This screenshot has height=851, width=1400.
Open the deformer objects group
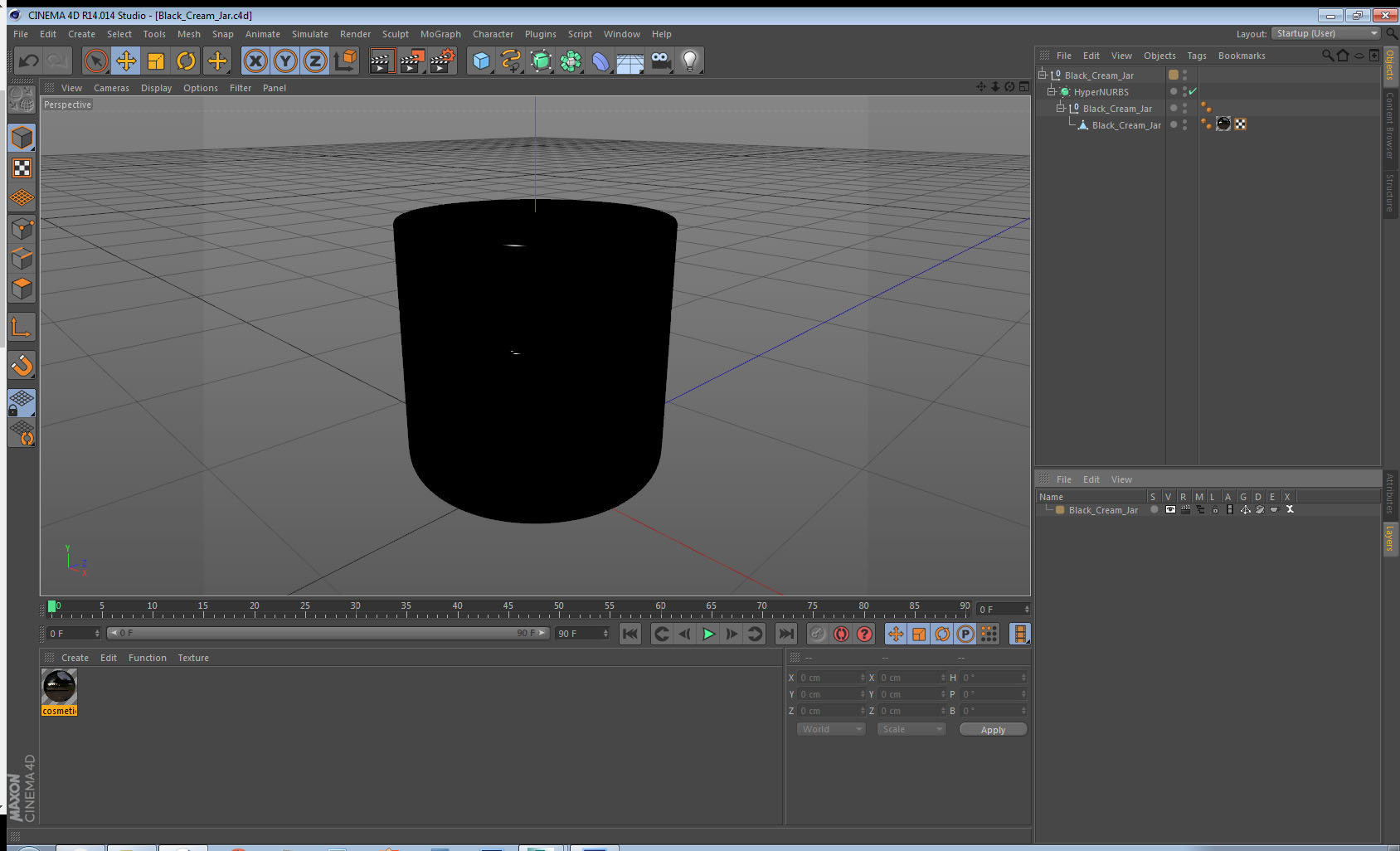[600, 61]
